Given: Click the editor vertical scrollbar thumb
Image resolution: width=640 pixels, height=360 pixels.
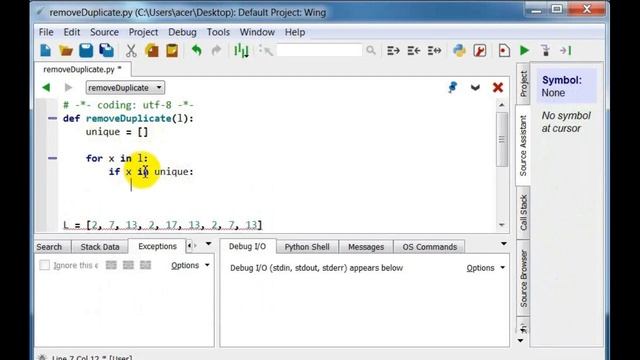Looking at the screenshot, I should click(x=502, y=139).
